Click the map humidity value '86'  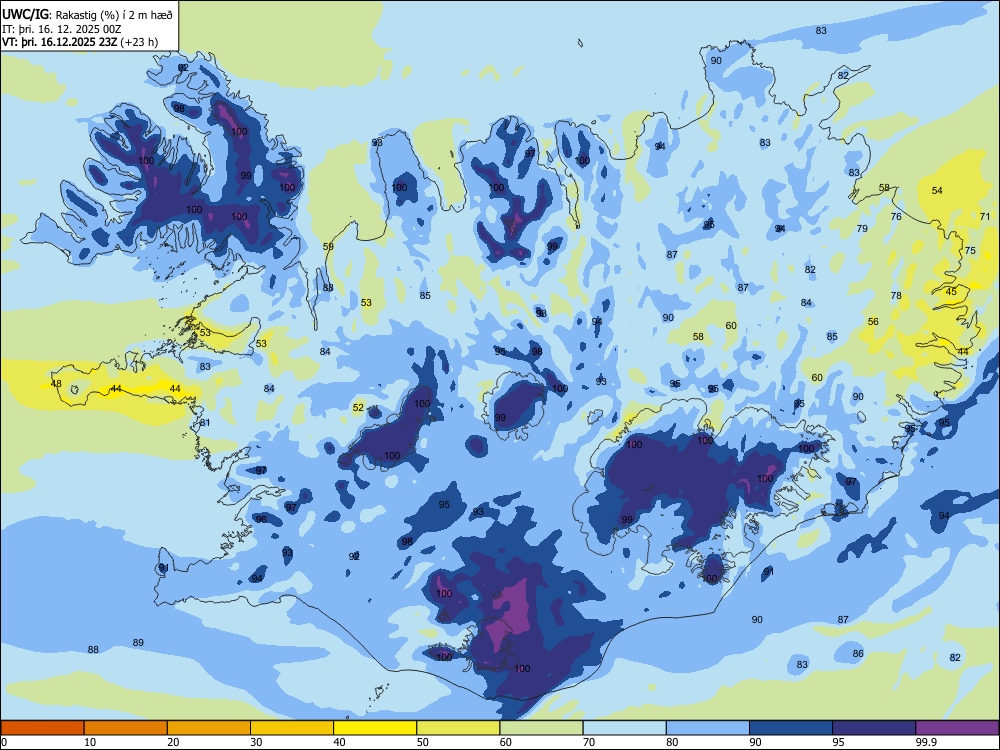(858, 654)
